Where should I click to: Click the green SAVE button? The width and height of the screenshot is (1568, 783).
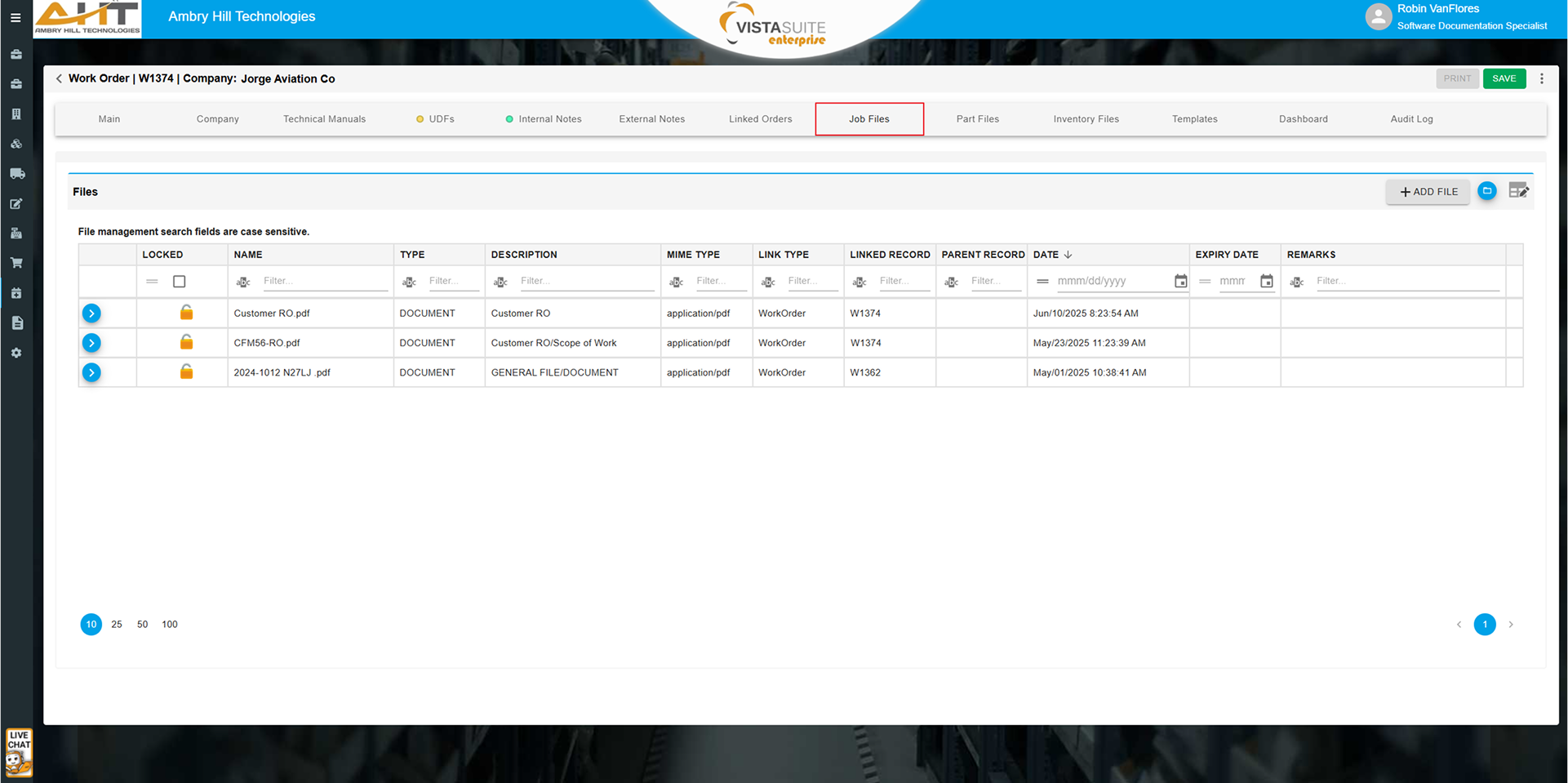[1504, 78]
